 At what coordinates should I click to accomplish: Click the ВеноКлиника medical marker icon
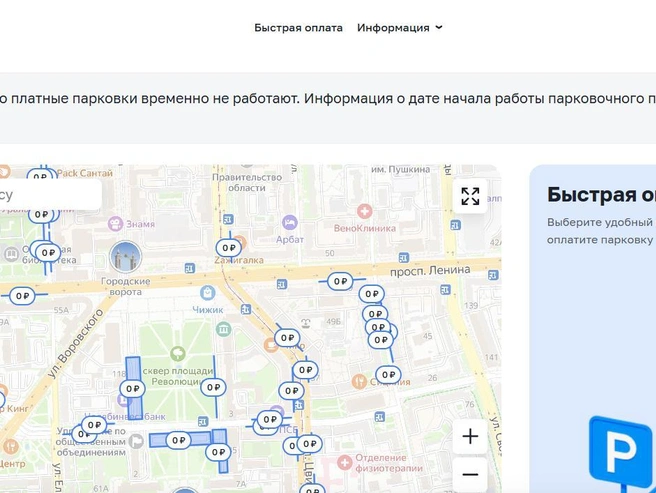pos(364,211)
